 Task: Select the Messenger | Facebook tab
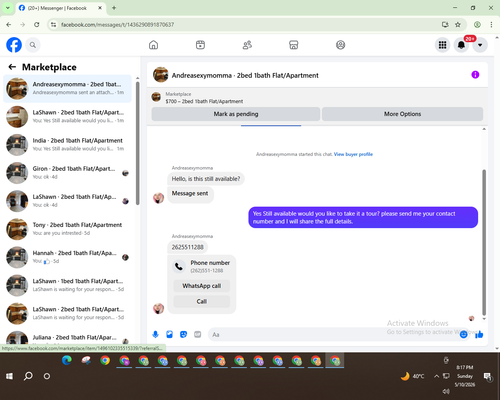(60, 8)
